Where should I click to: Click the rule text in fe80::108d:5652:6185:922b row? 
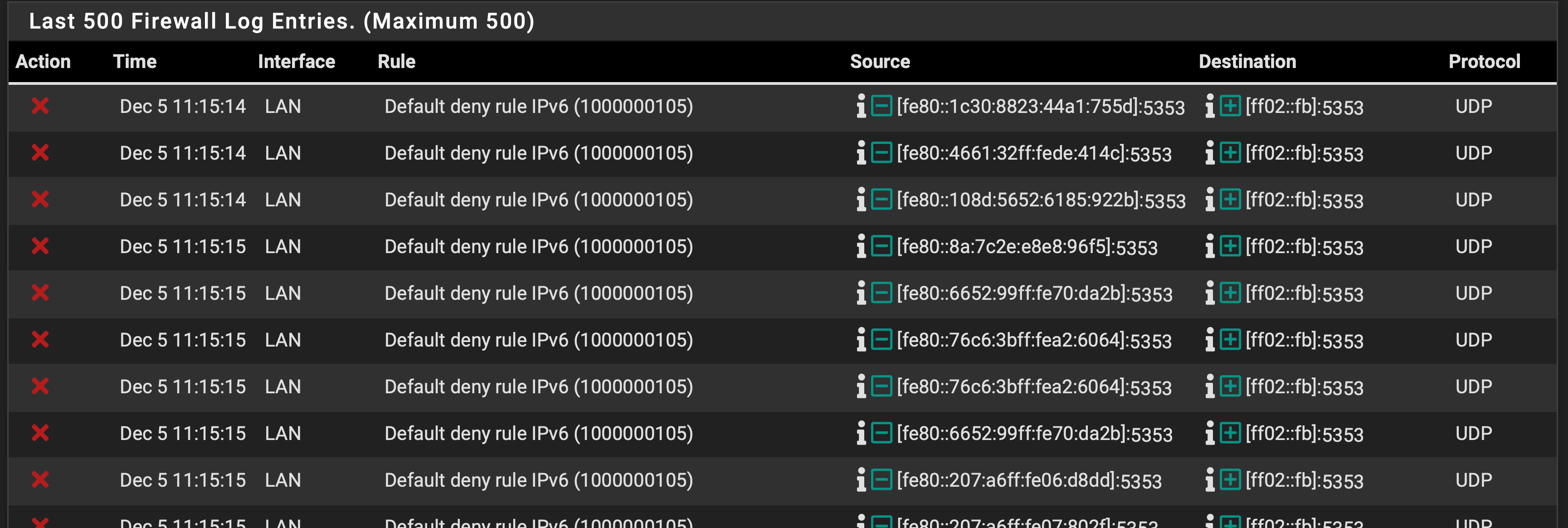click(x=539, y=200)
